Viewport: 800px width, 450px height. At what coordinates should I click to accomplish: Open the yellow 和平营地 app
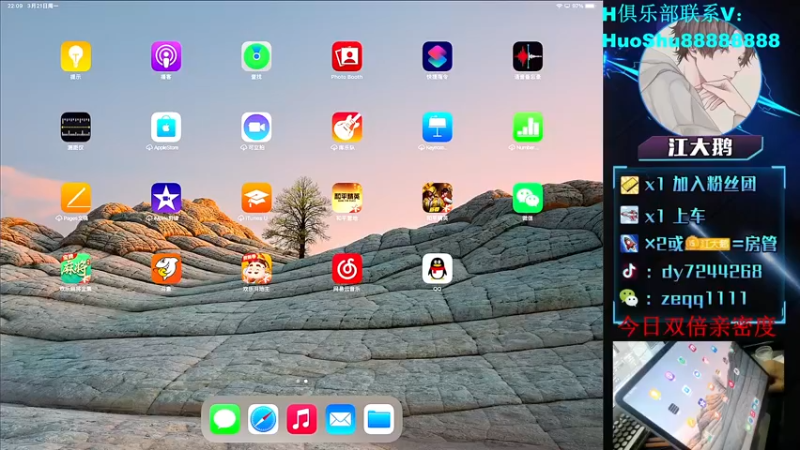click(347, 198)
